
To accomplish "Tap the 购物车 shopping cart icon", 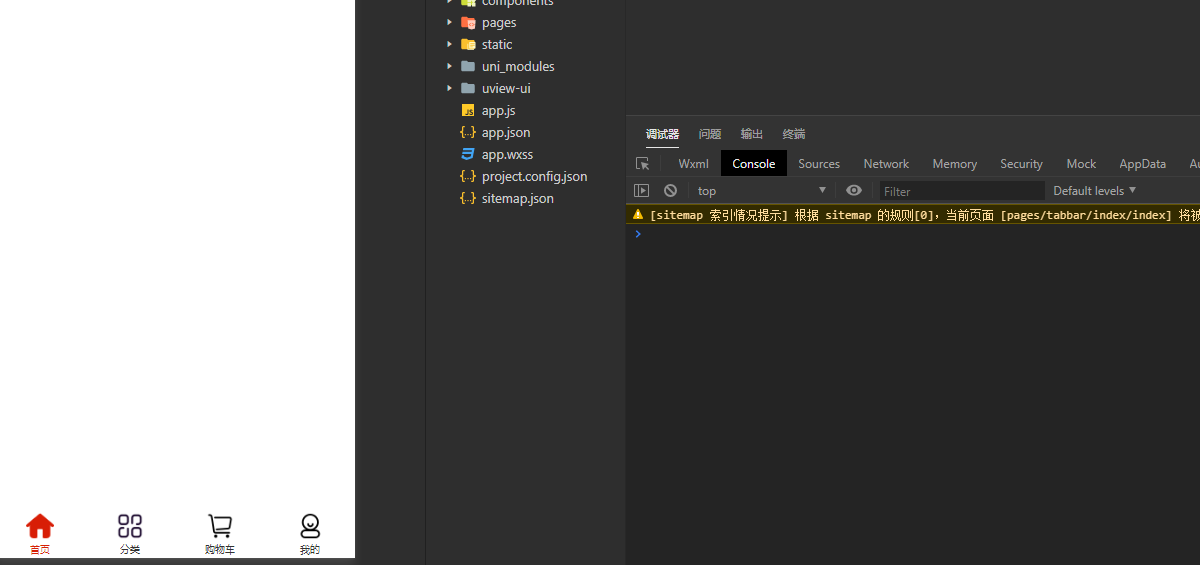I will tap(220, 526).
